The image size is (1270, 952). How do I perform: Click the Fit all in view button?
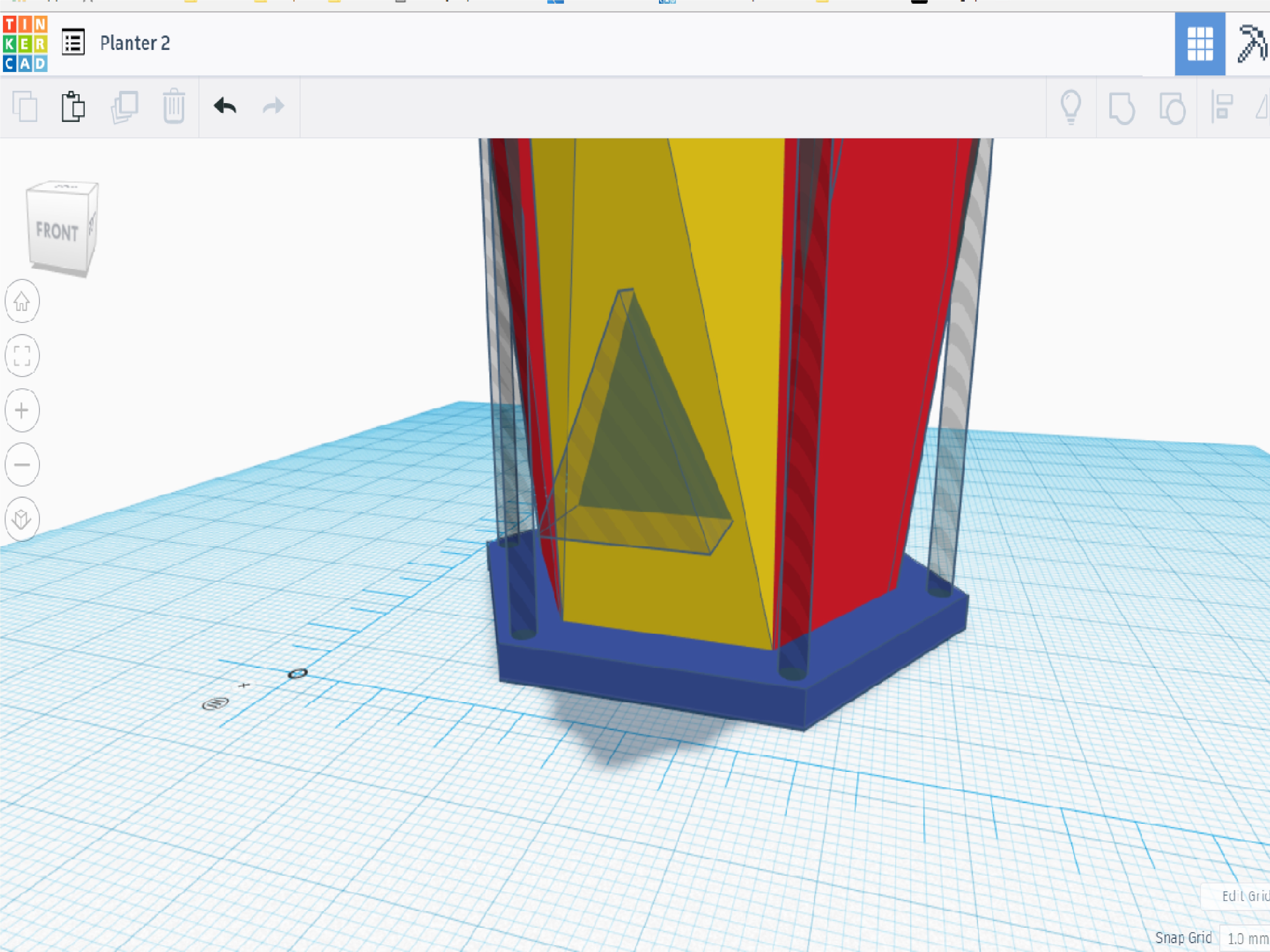click(22, 356)
